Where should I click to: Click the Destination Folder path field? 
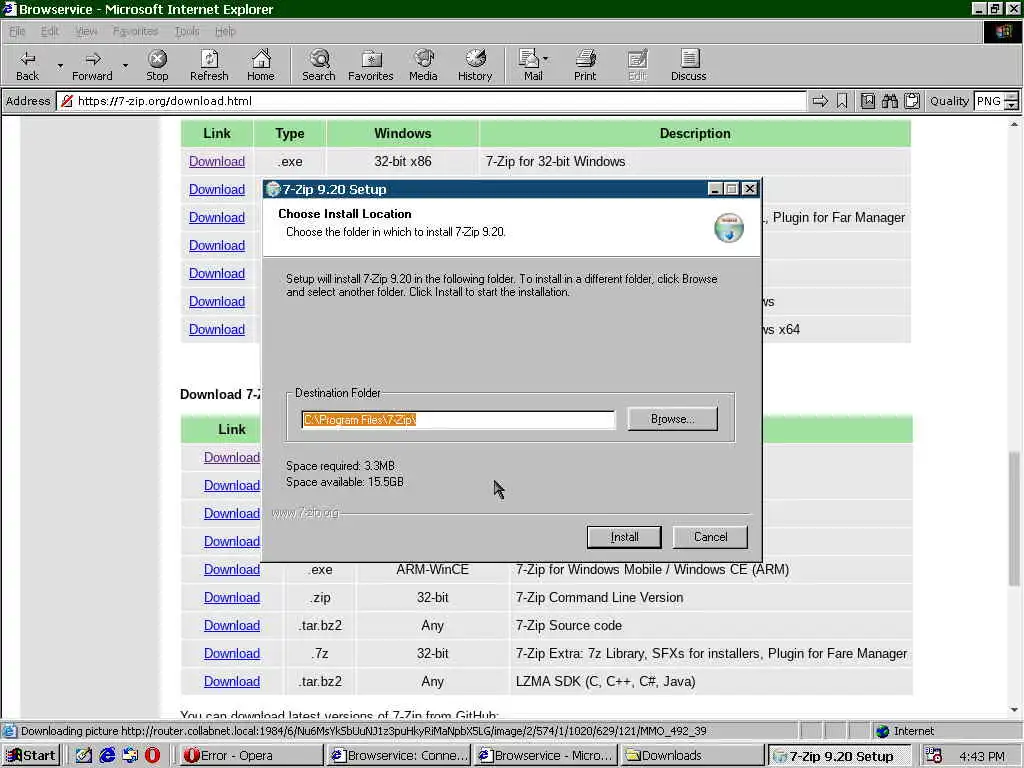pos(458,420)
